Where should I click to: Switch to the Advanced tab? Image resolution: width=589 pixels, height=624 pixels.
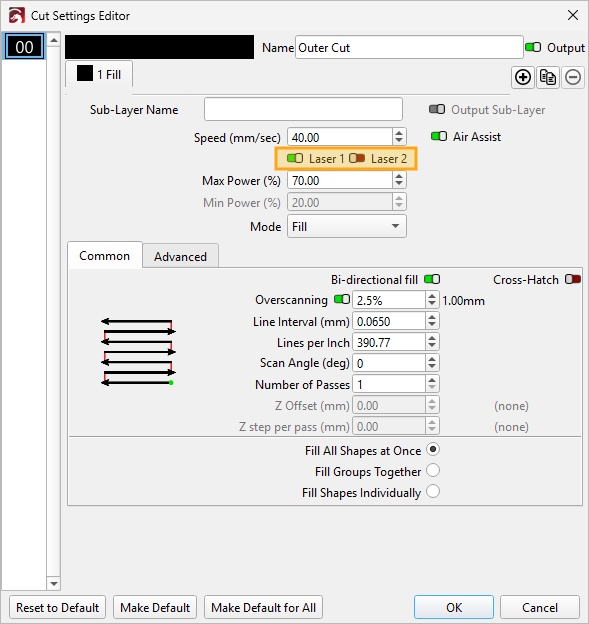[x=180, y=257]
